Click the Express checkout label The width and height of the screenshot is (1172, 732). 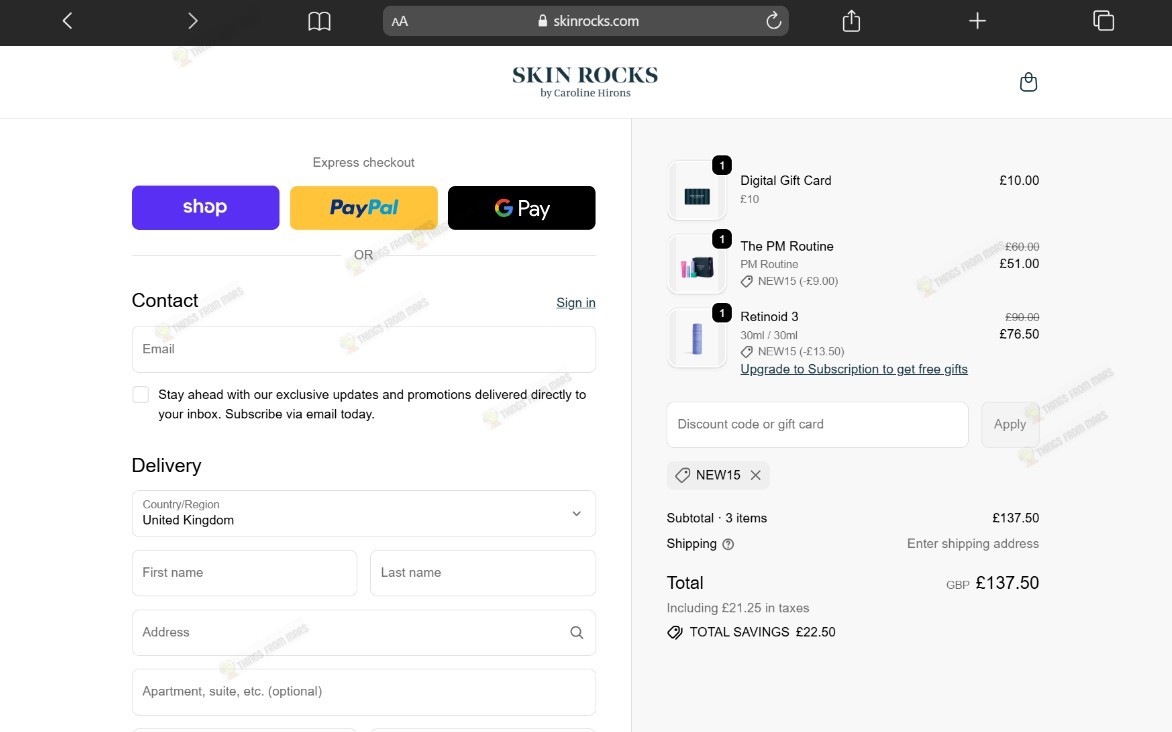click(x=363, y=162)
